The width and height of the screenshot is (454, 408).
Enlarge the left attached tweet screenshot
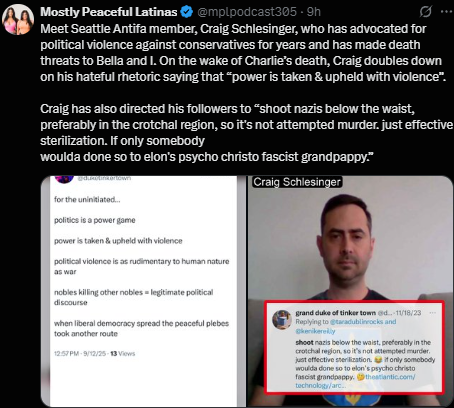point(143,291)
